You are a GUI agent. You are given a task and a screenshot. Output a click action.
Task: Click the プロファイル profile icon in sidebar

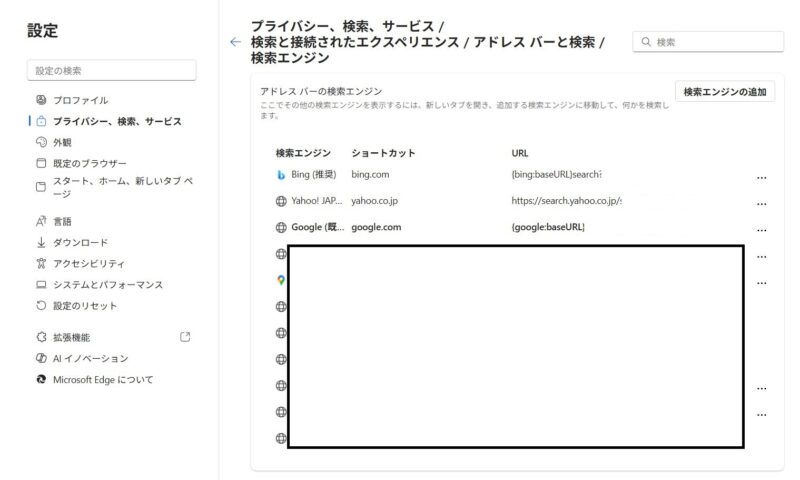pos(41,100)
